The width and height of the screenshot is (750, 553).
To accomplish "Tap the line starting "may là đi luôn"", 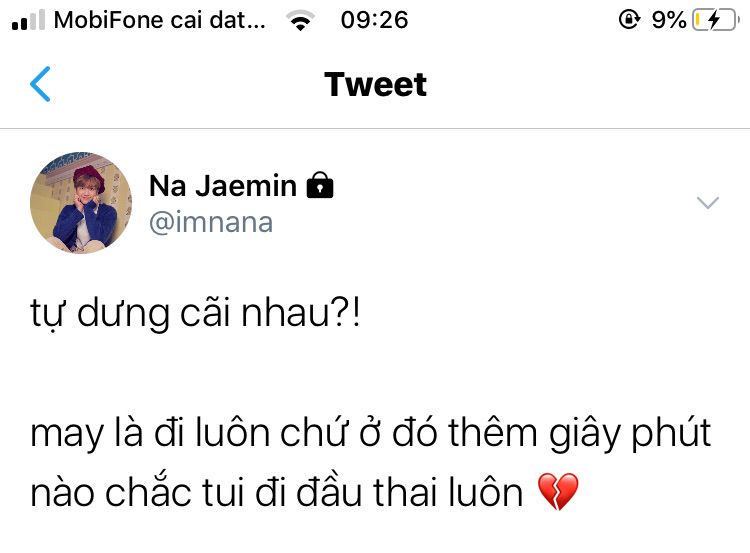I will click(x=371, y=434).
